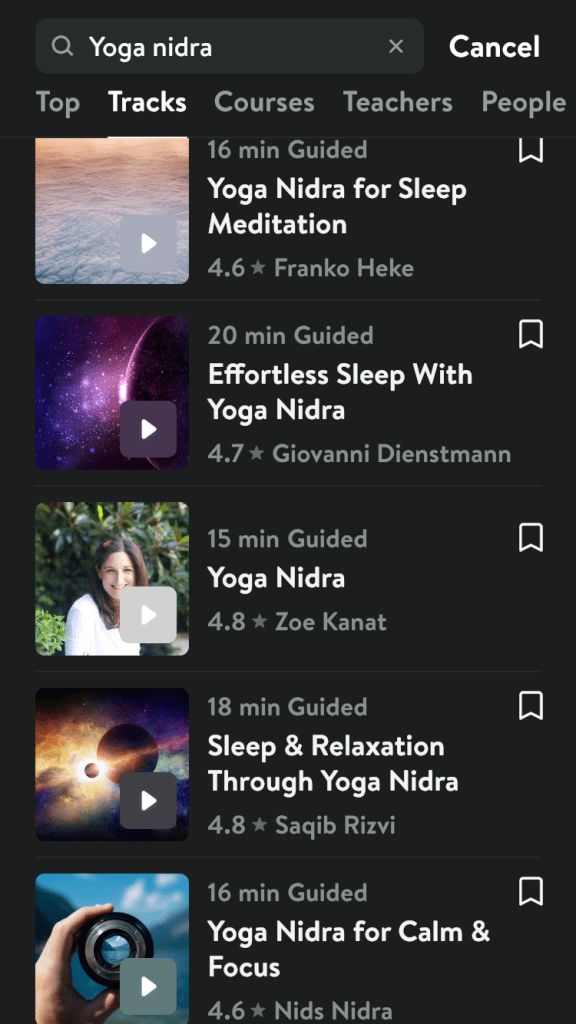Click the search magnifier icon
This screenshot has height=1024, width=576.
pyautogui.click(x=62, y=46)
